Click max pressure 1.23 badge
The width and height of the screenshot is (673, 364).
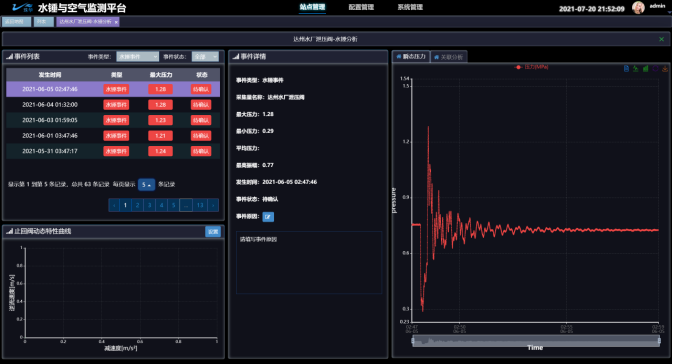point(161,120)
